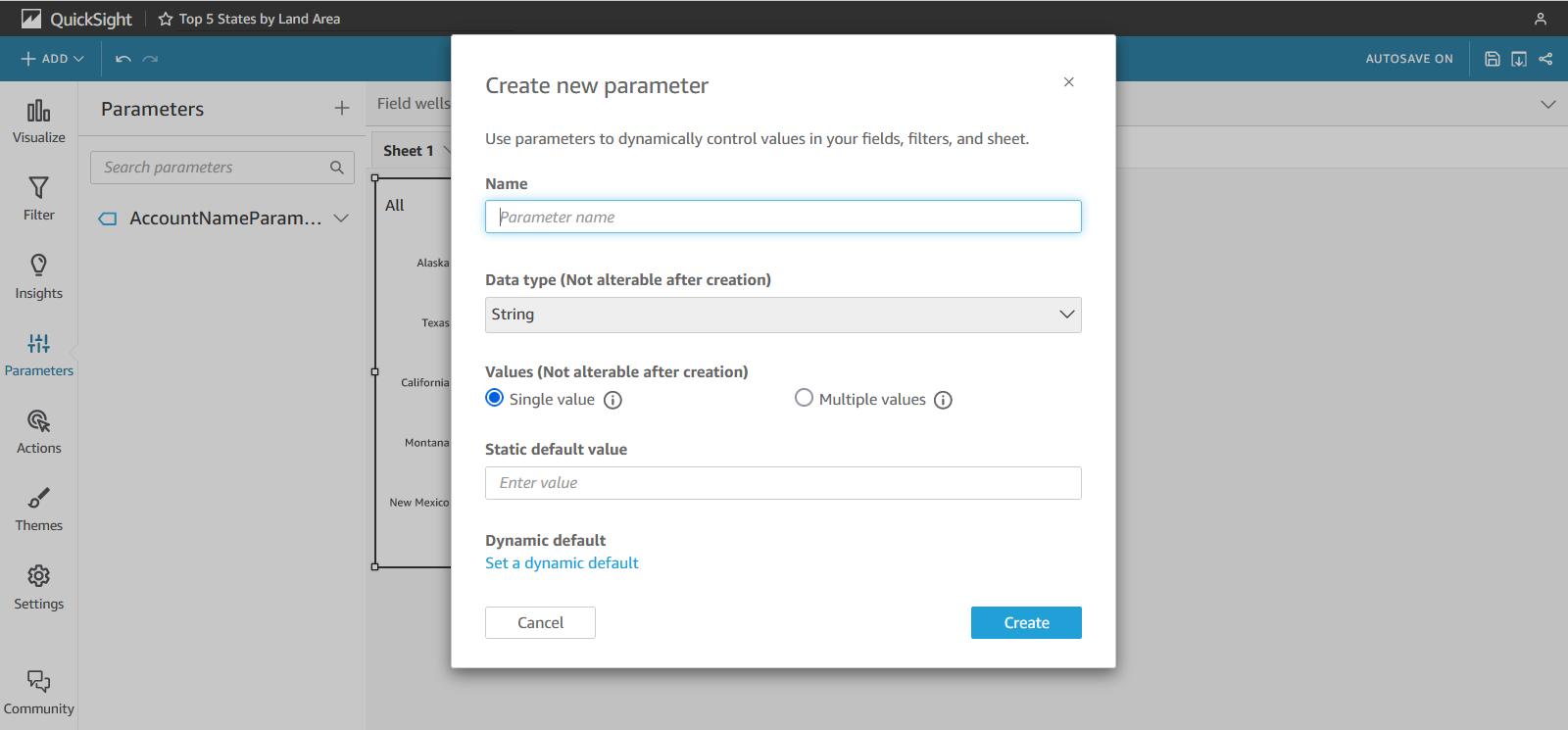The height and width of the screenshot is (730, 1568).
Task: Select the Single value radio button
Action: (x=495, y=398)
